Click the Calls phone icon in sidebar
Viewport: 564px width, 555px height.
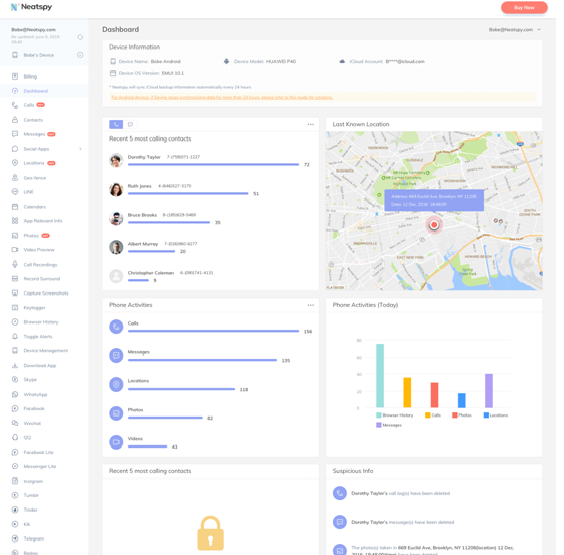tap(15, 105)
